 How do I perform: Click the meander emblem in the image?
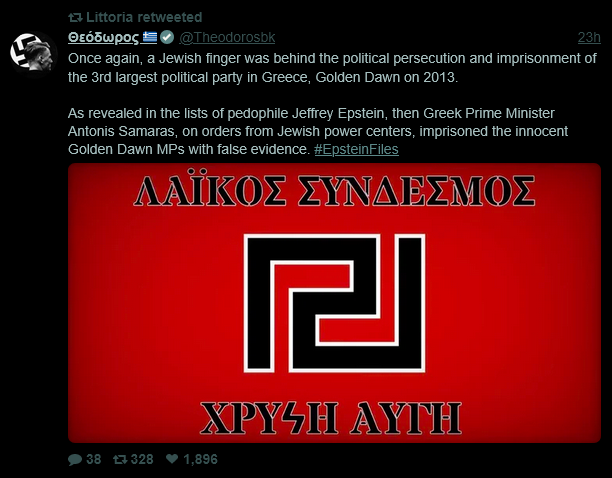[334, 303]
